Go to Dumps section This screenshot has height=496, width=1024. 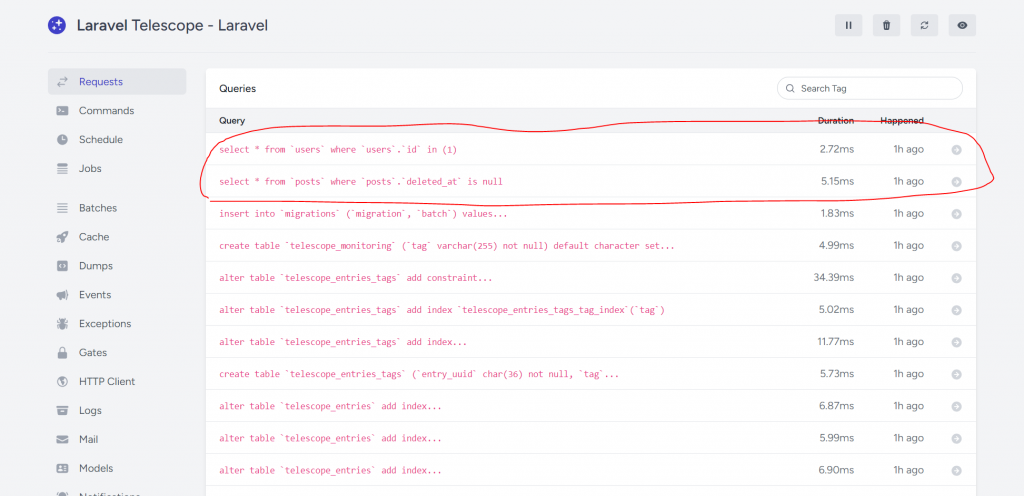(x=117, y=266)
